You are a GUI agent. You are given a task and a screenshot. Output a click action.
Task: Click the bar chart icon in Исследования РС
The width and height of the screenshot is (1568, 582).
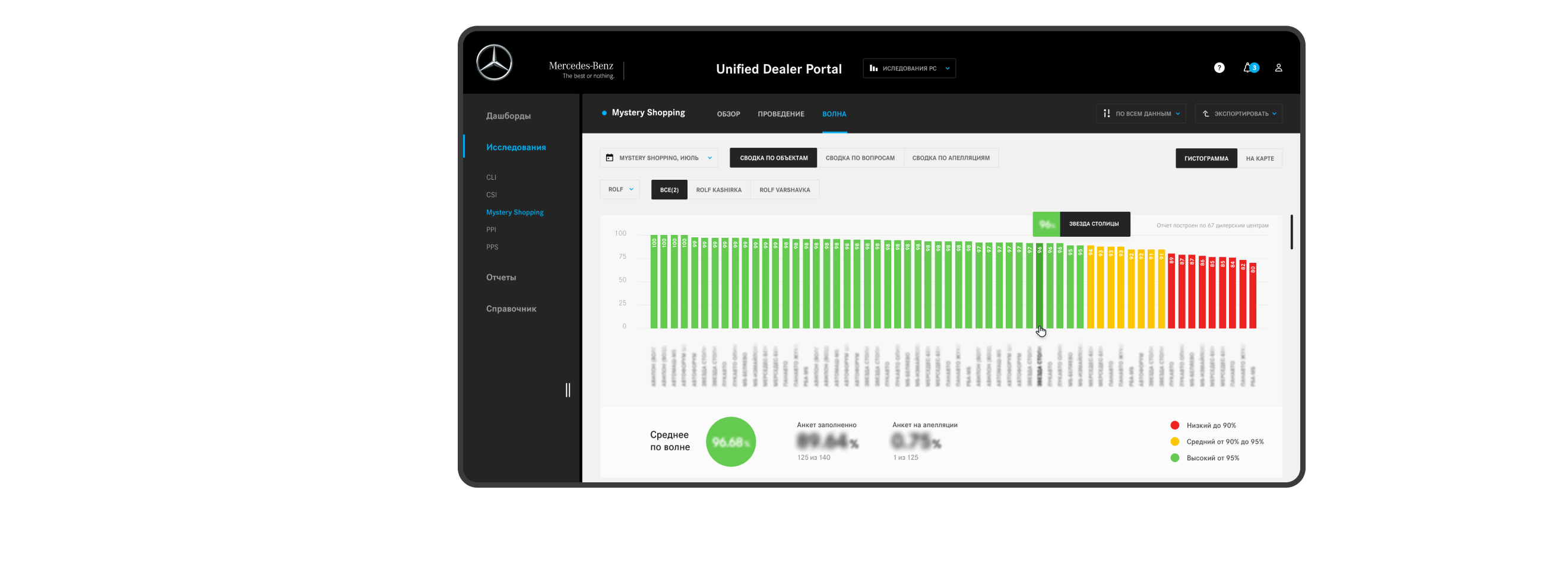coord(873,68)
